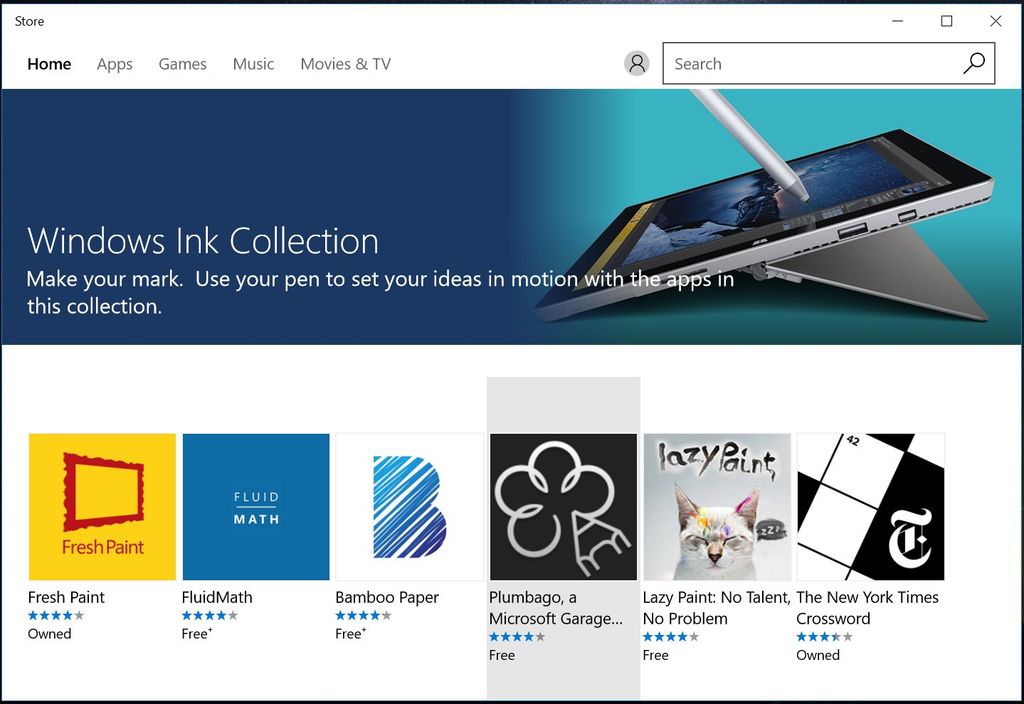The height and width of the screenshot is (704, 1024).
Task: Switch to the Games tab
Action: pyautogui.click(x=182, y=64)
